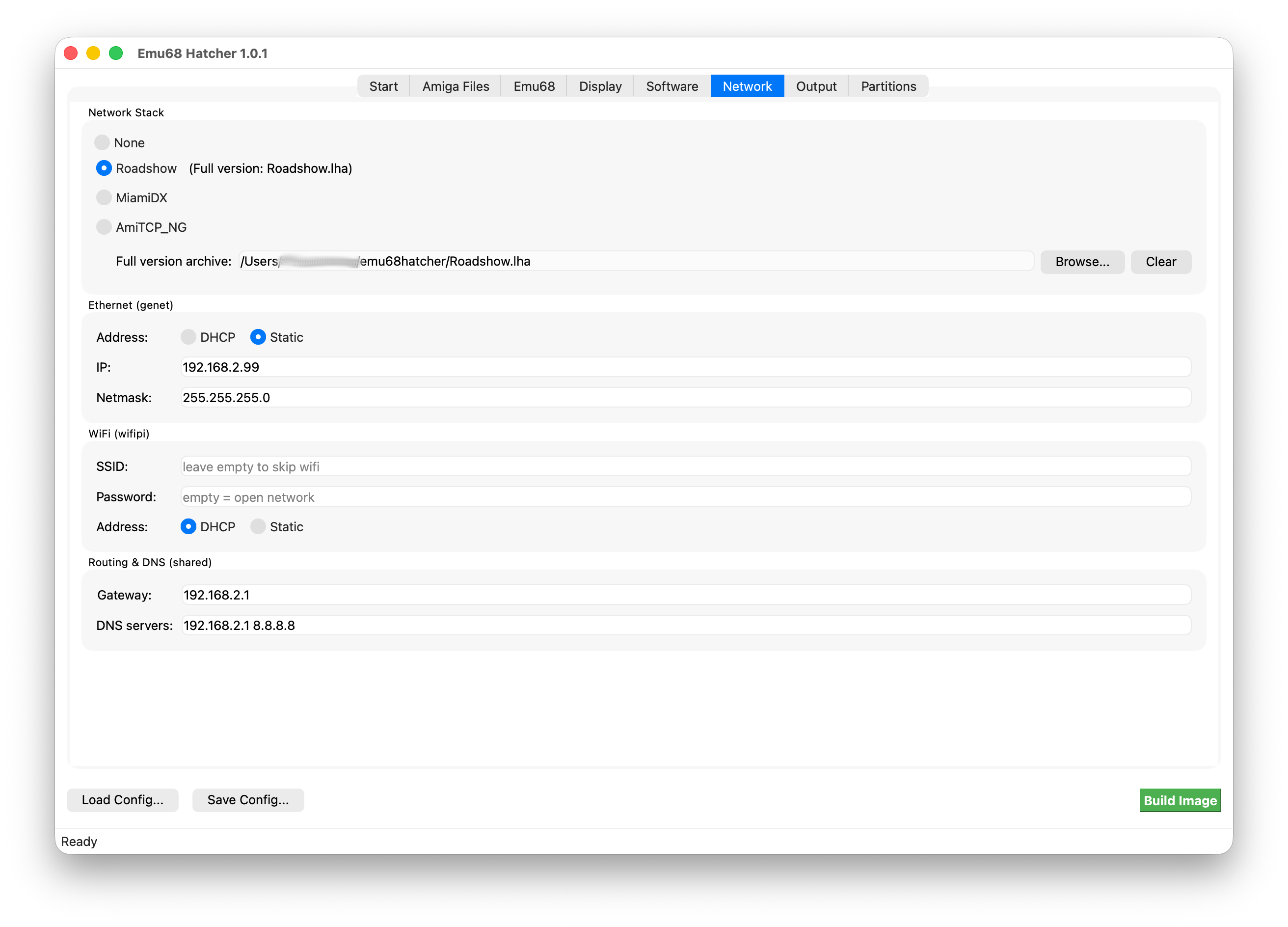Click the 'Ethernet (genet)' section heading
1288x927 pixels.
(x=131, y=305)
